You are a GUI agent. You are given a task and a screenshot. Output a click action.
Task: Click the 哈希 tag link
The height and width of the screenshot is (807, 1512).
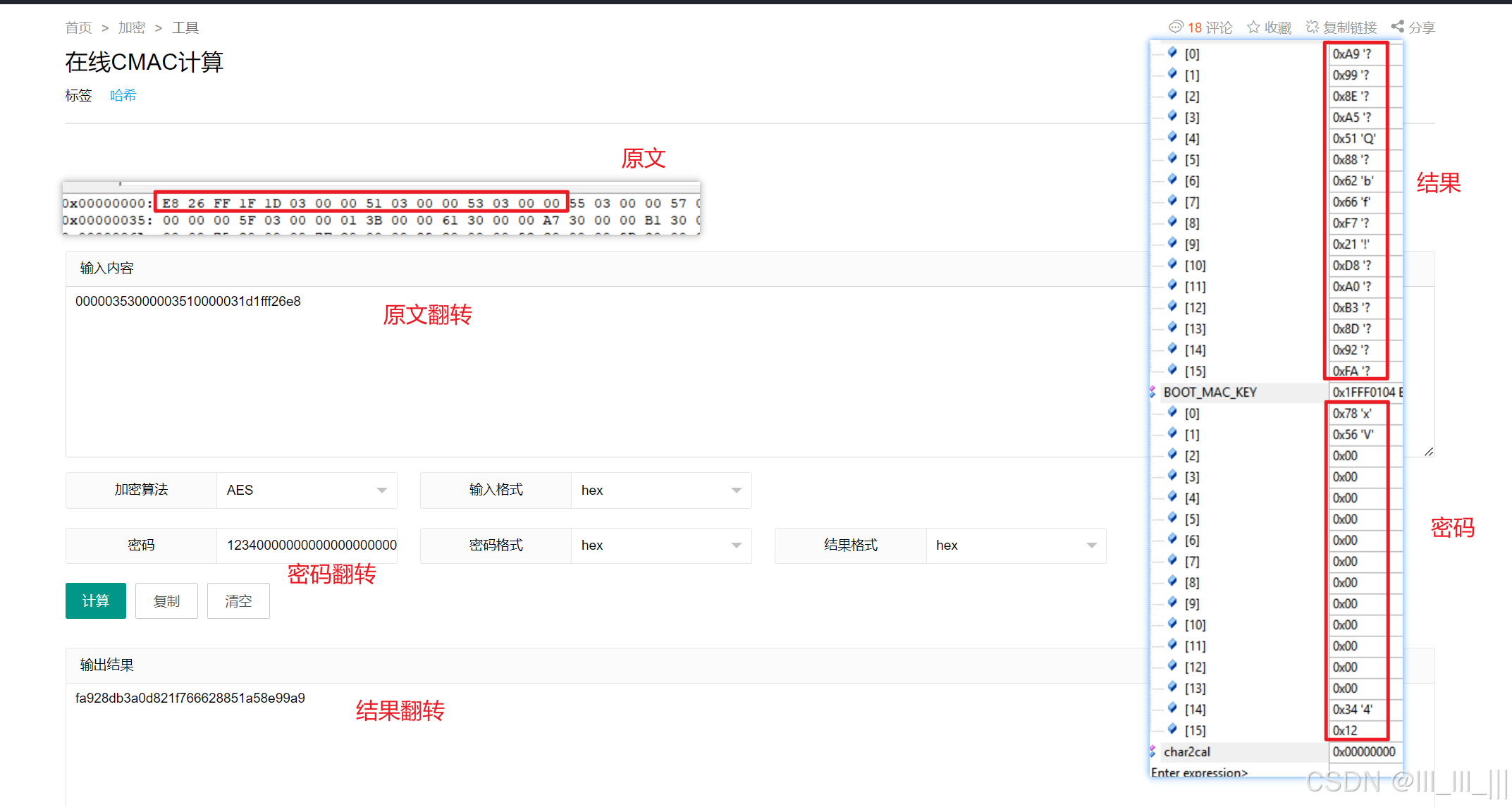pyautogui.click(x=123, y=95)
